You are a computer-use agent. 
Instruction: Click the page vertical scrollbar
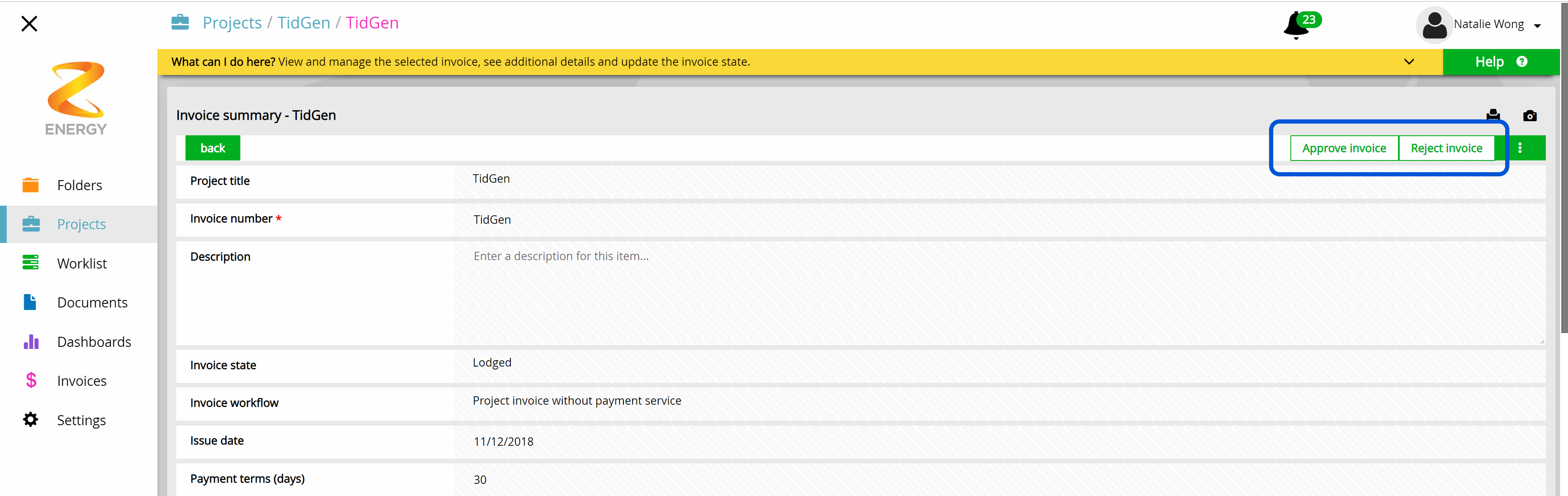pos(1564,168)
